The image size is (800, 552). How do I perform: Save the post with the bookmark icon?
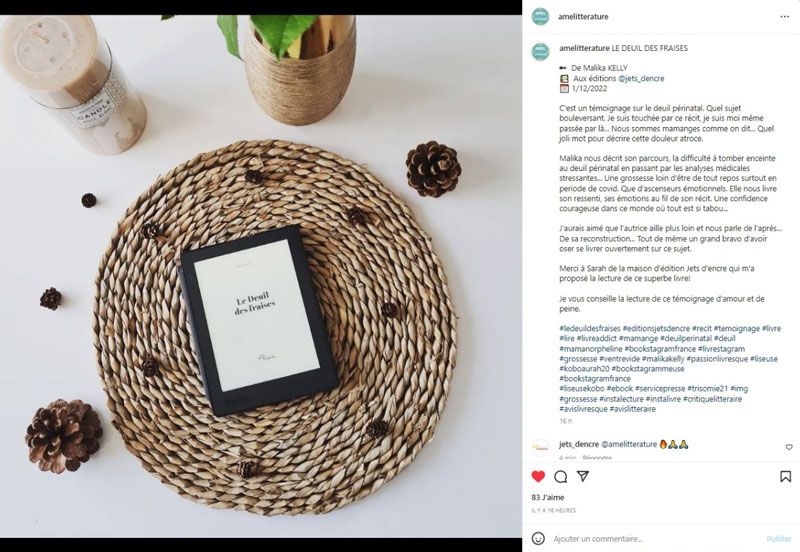coord(785,476)
